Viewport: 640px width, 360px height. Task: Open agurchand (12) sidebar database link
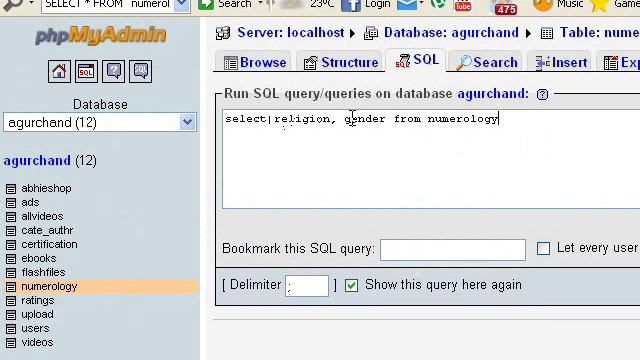(37, 161)
